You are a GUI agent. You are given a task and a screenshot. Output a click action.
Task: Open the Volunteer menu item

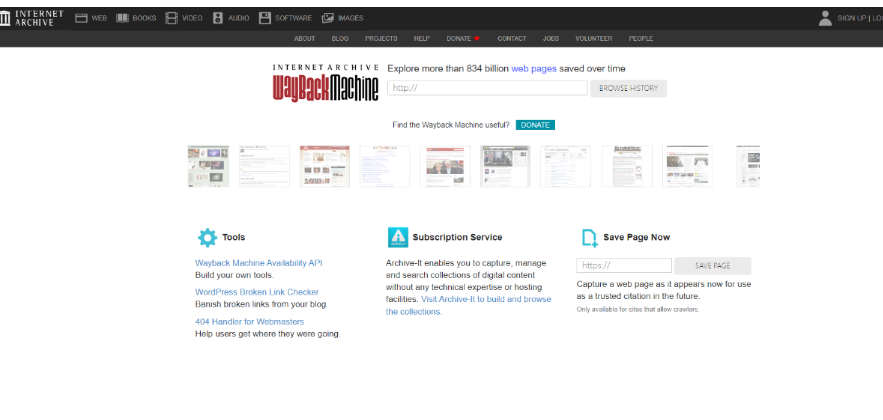tap(594, 38)
